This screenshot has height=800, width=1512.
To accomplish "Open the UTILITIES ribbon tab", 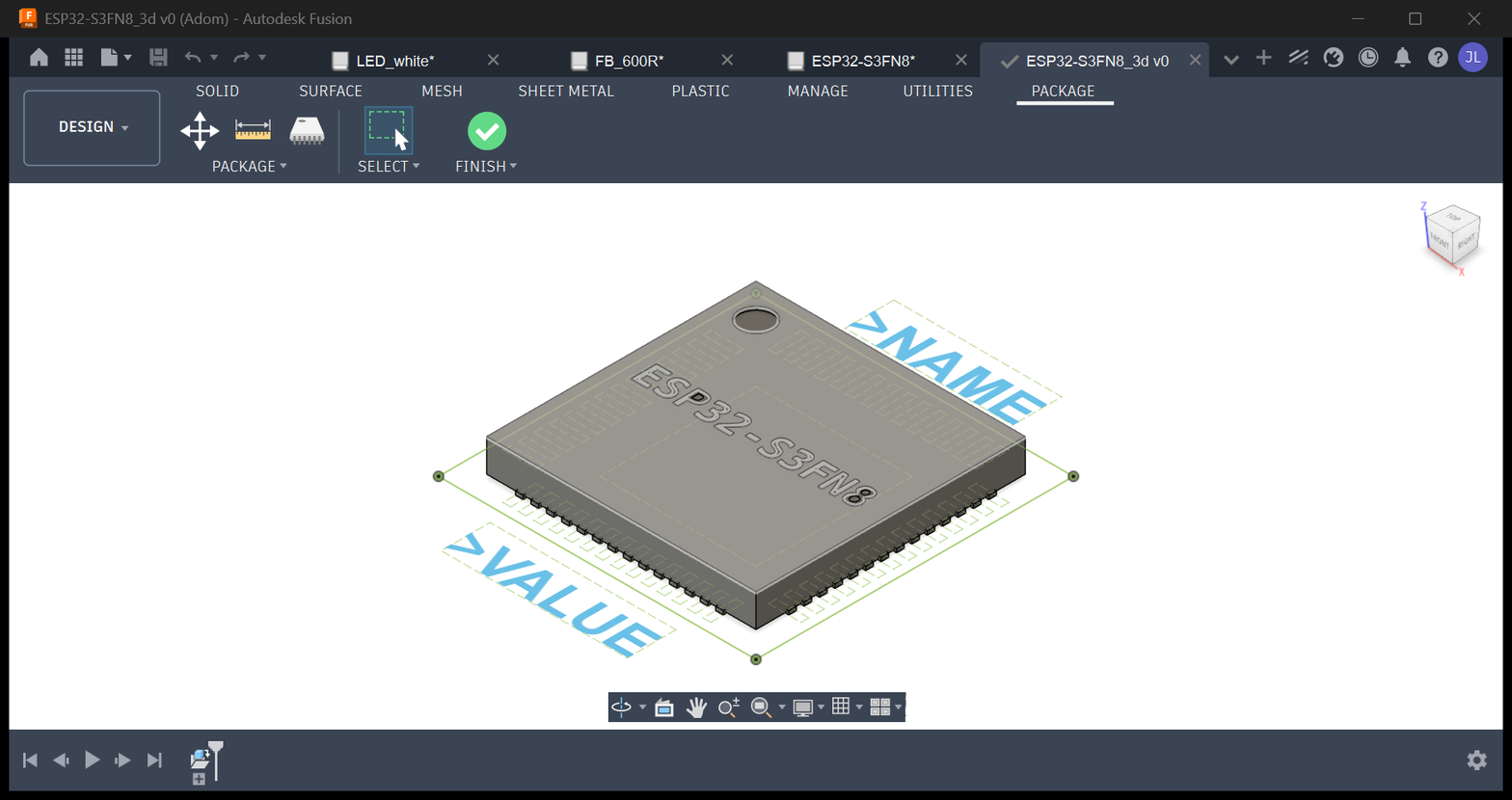I will click(x=937, y=91).
